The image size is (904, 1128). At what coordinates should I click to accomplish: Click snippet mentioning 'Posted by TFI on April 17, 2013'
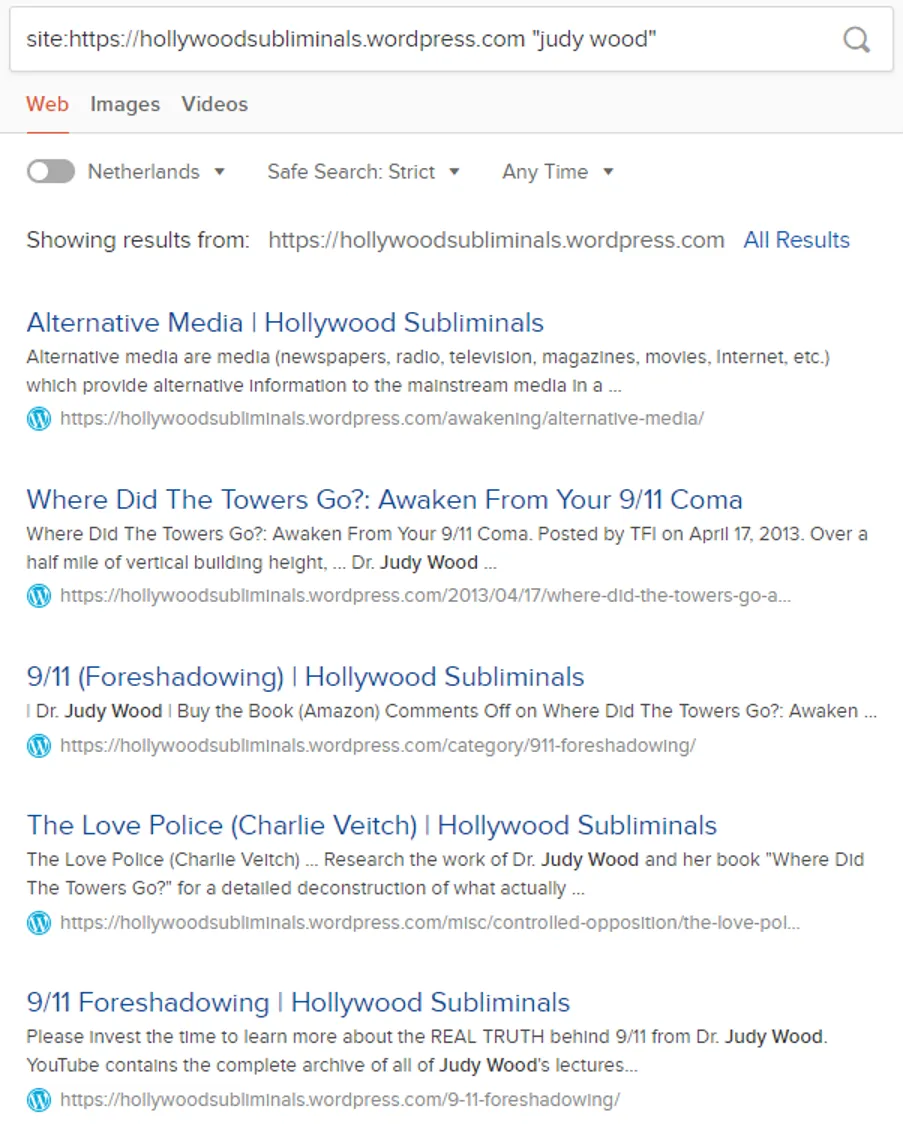[447, 548]
